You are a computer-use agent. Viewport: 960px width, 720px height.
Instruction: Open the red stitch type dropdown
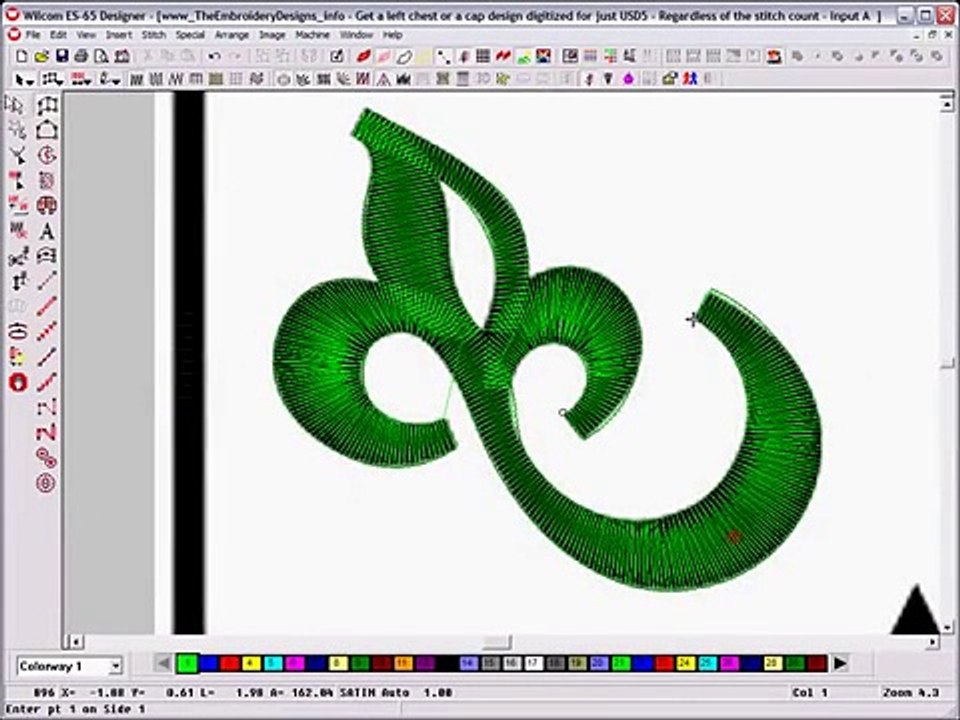tap(81, 79)
